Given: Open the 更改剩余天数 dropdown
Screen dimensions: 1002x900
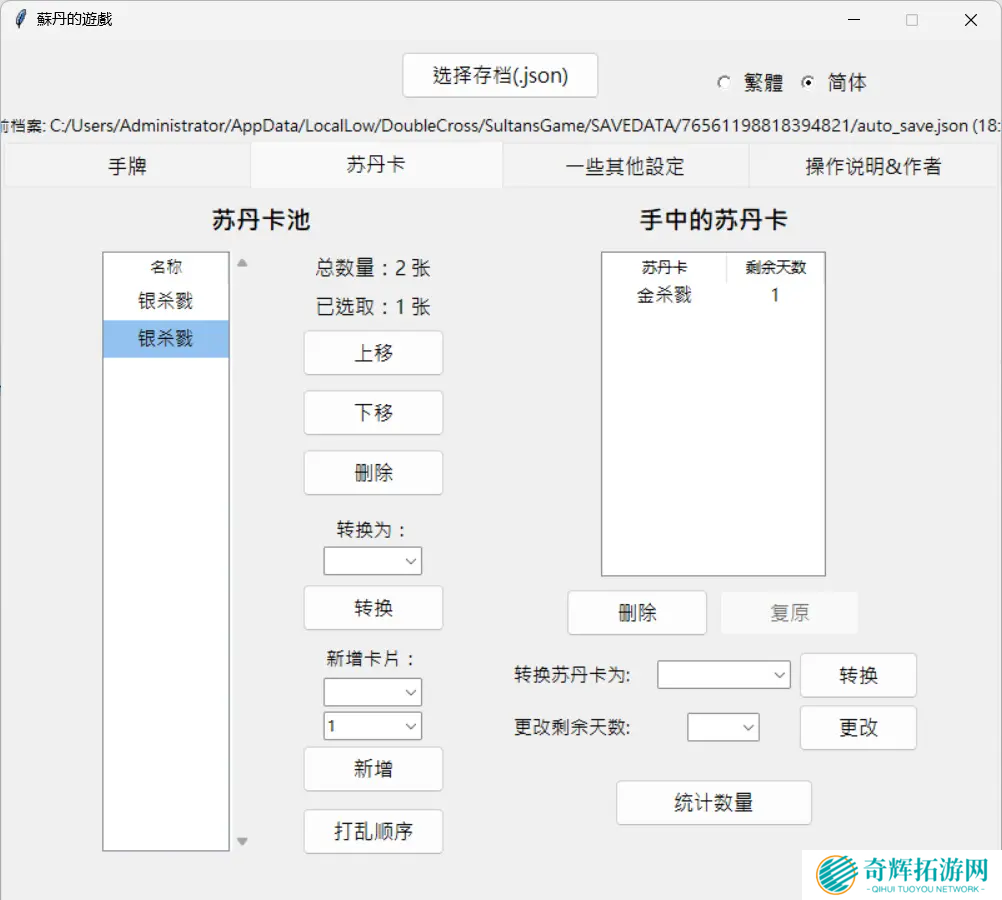Looking at the screenshot, I should coord(724,728).
